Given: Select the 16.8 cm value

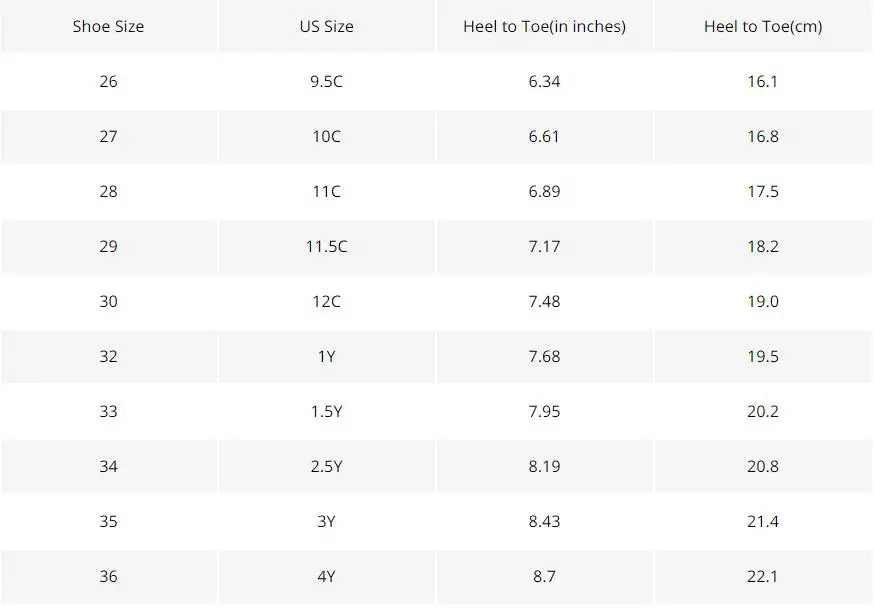Looking at the screenshot, I should [763, 137].
